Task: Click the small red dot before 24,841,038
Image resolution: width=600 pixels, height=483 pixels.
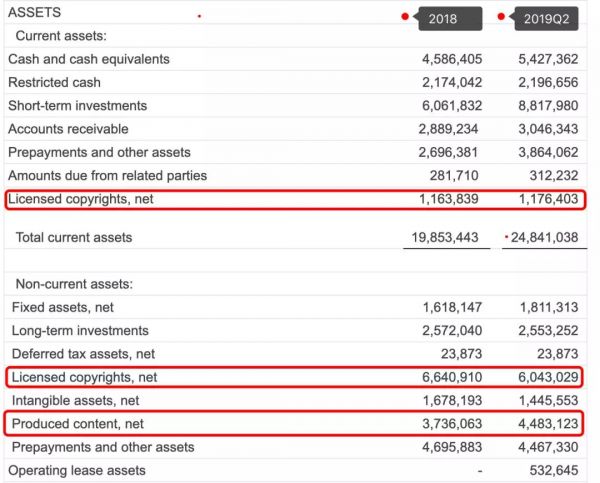Action: pyautogui.click(x=507, y=237)
